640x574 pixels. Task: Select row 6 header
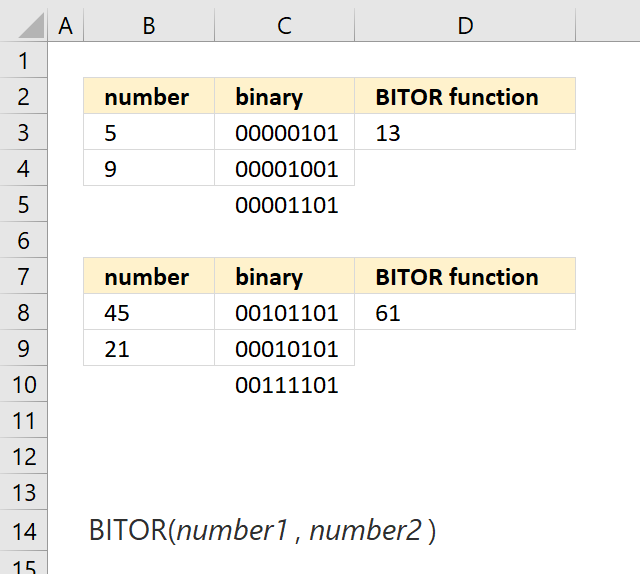tap(24, 240)
